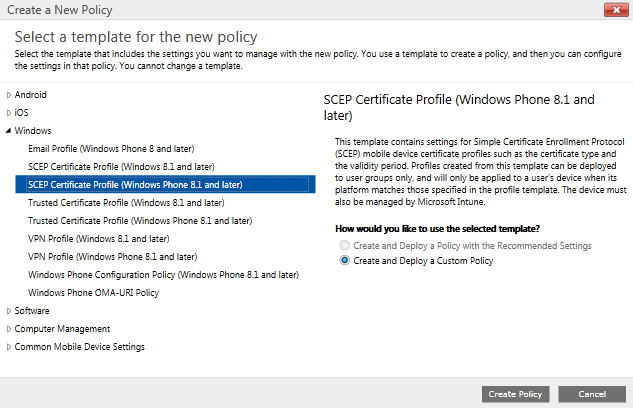Choose Create and Deploy with Recommended Settings
Screen dimensions: 633x408
point(346,245)
